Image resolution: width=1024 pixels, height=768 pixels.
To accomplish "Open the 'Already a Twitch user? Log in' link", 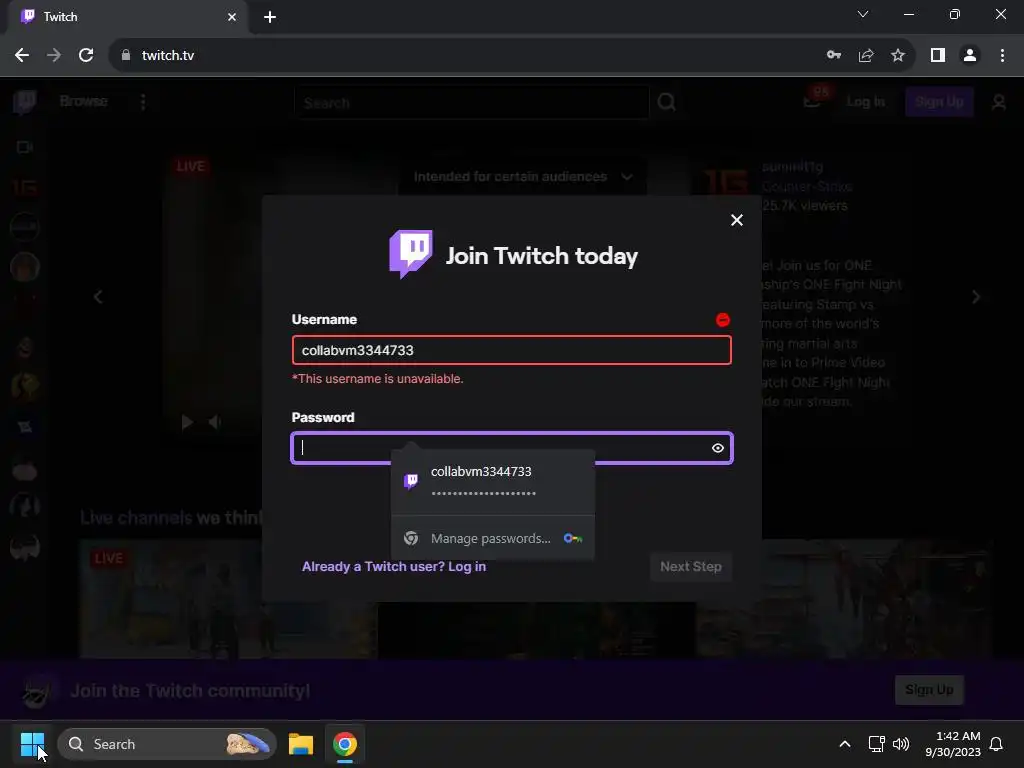I will pyautogui.click(x=394, y=566).
